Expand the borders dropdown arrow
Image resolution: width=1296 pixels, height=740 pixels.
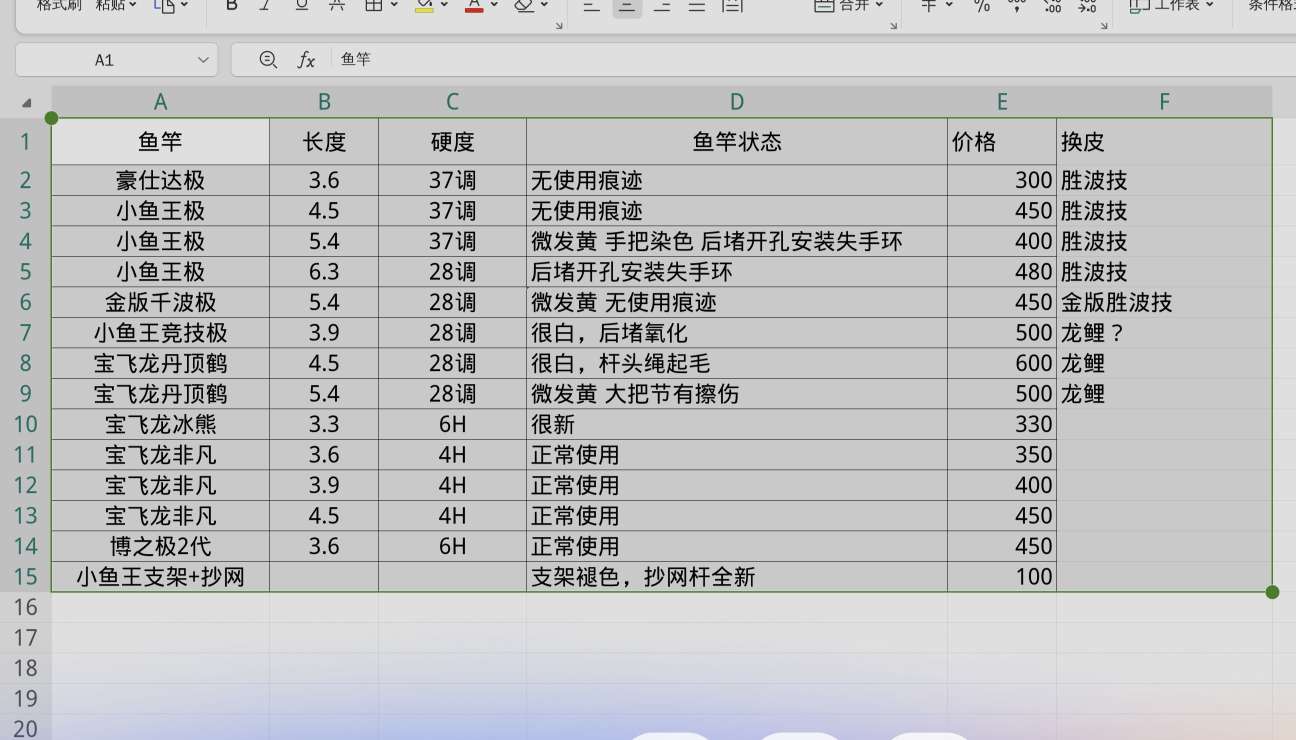point(394,5)
